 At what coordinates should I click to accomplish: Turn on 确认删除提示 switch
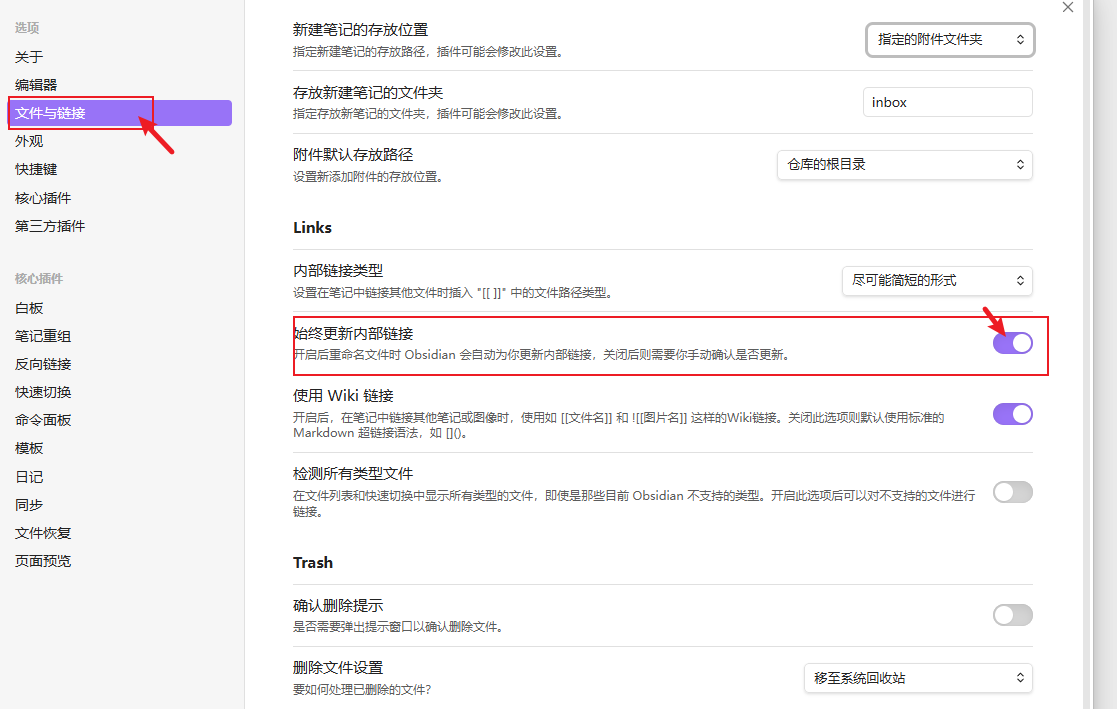1012,615
